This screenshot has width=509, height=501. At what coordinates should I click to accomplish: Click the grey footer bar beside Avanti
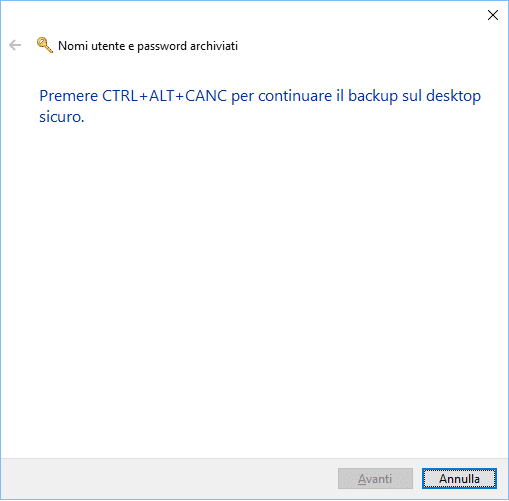pyautogui.click(x=167, y=478)
